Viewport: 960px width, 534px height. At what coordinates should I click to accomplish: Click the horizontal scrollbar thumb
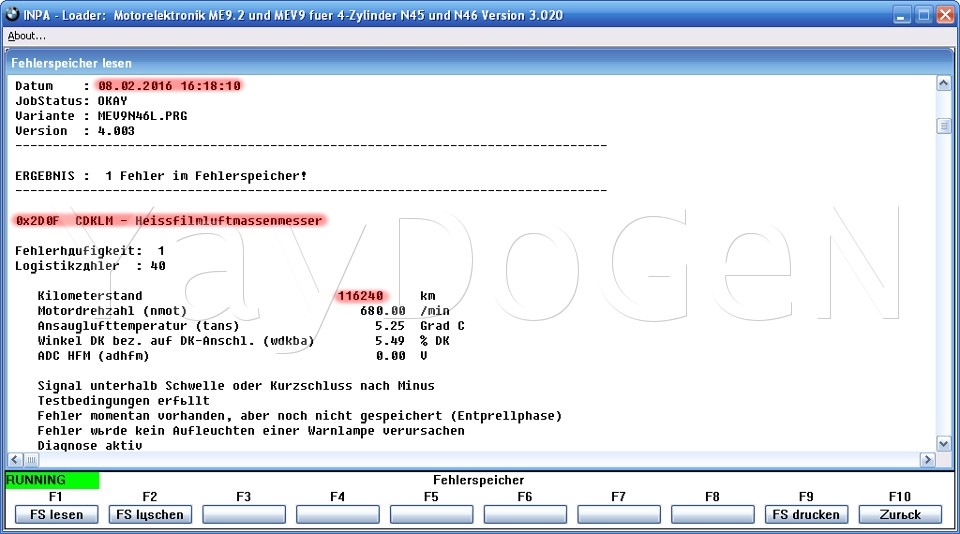(x=31, y=459)
